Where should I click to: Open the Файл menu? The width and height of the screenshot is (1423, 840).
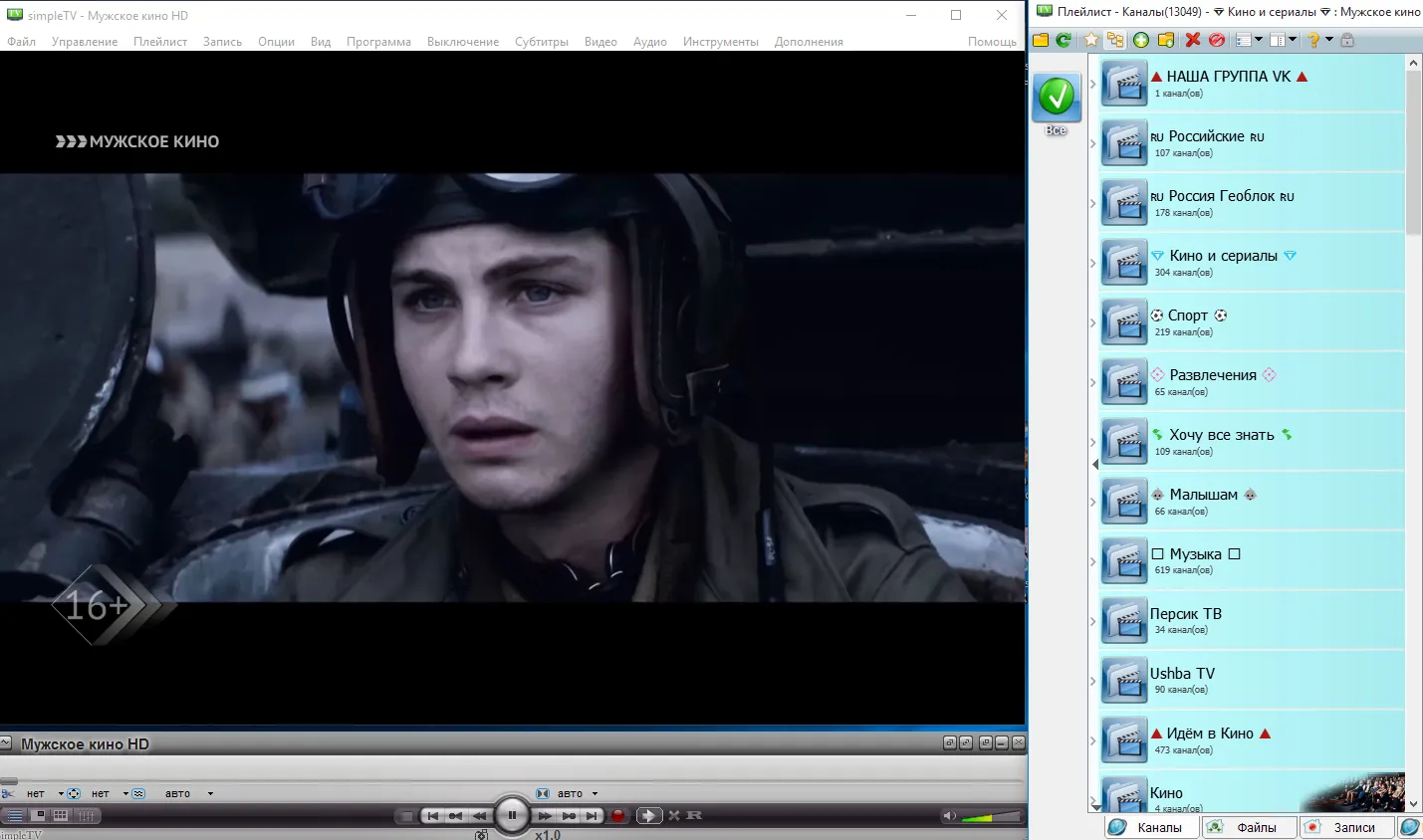21,42
